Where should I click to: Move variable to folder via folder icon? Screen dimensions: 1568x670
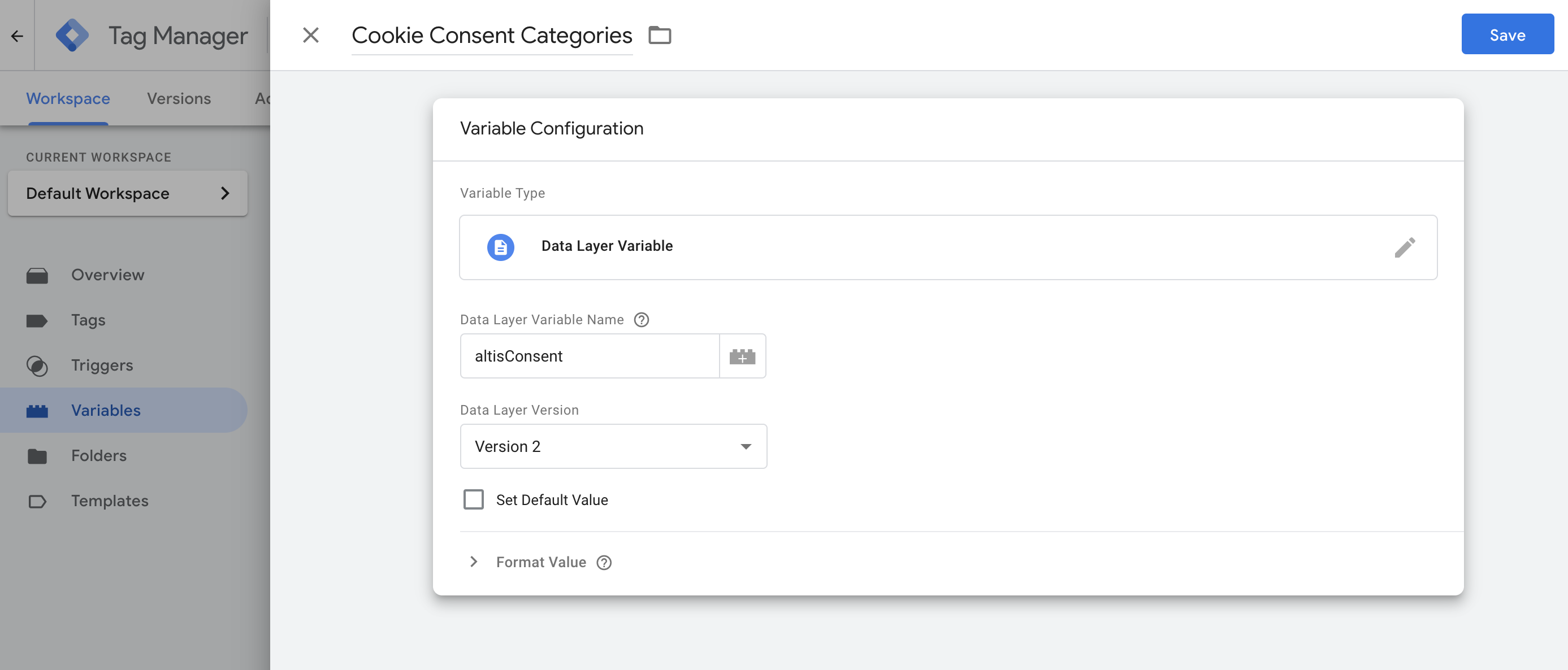660,35
